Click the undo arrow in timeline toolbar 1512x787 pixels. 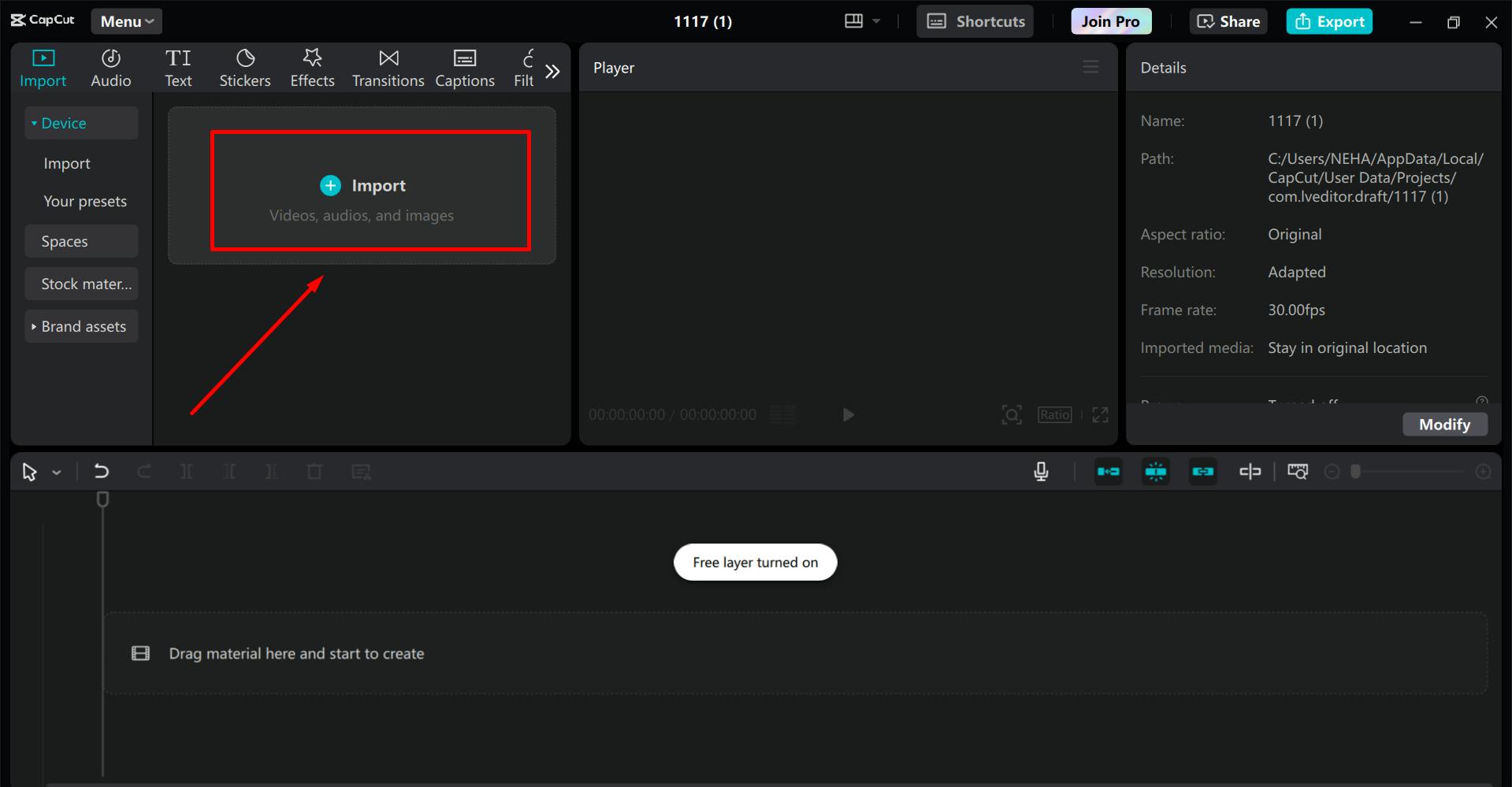pos(101,471)
